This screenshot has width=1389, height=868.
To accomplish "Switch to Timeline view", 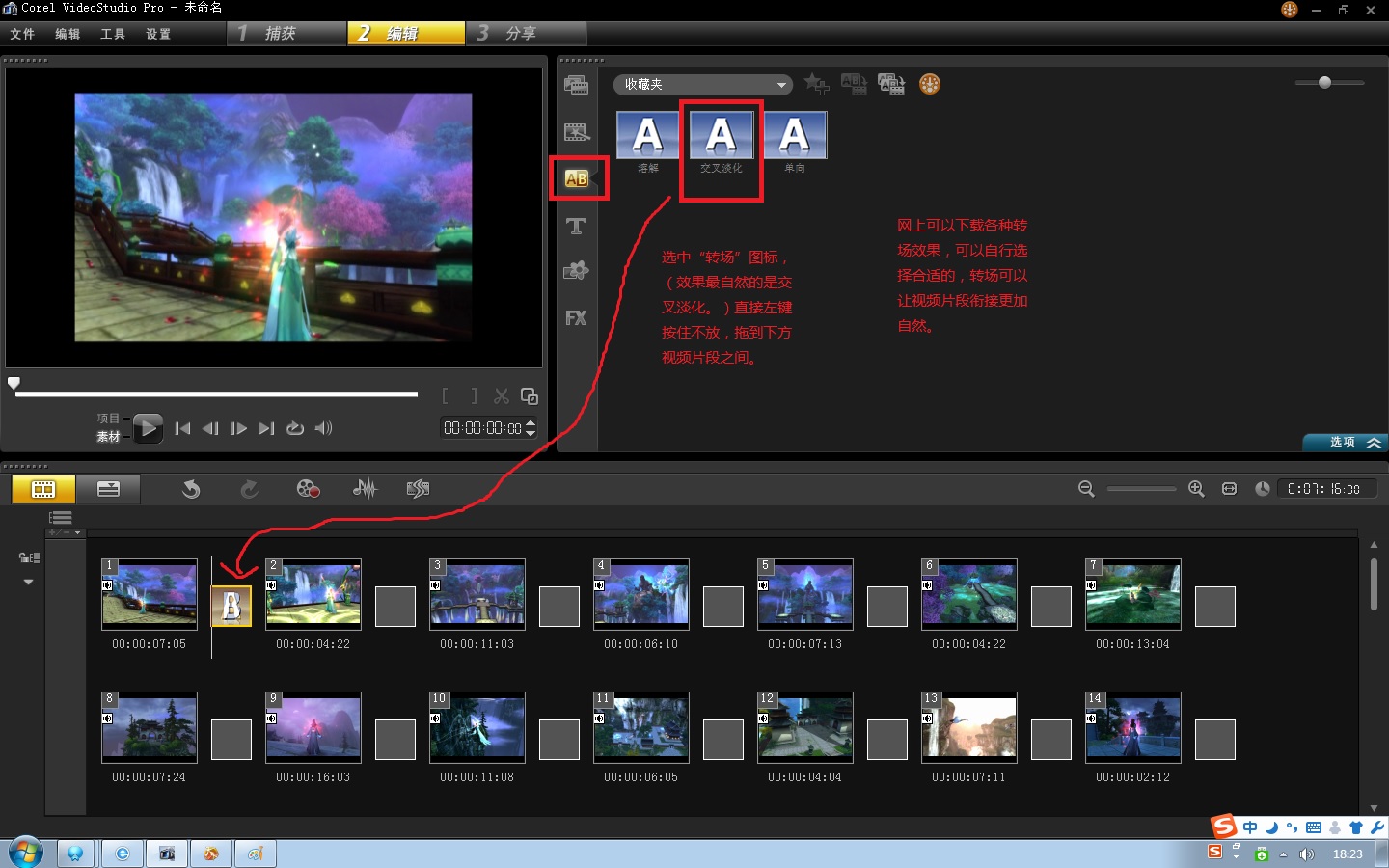I will (108, 489).
